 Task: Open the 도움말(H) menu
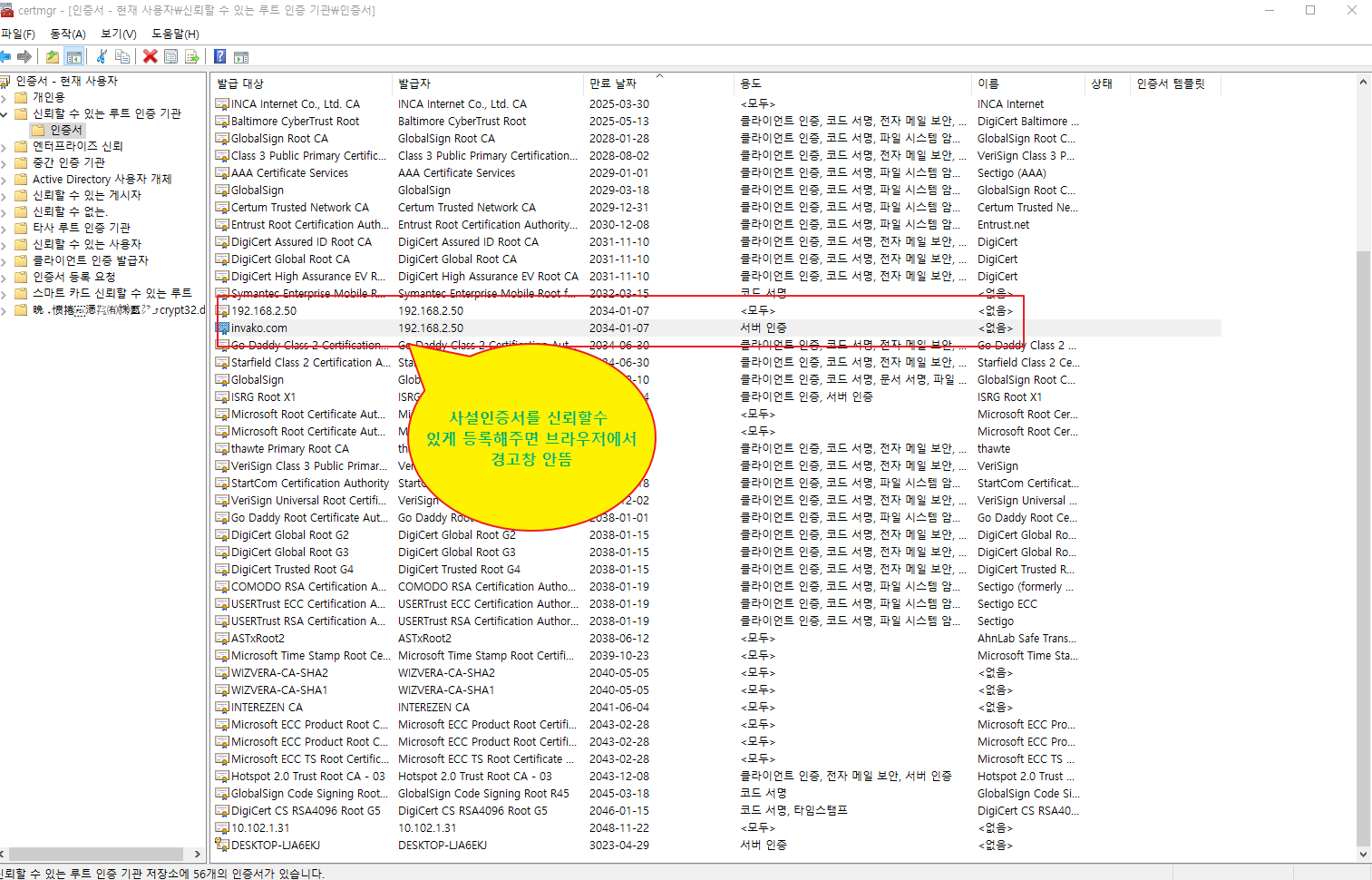[175, 34]
